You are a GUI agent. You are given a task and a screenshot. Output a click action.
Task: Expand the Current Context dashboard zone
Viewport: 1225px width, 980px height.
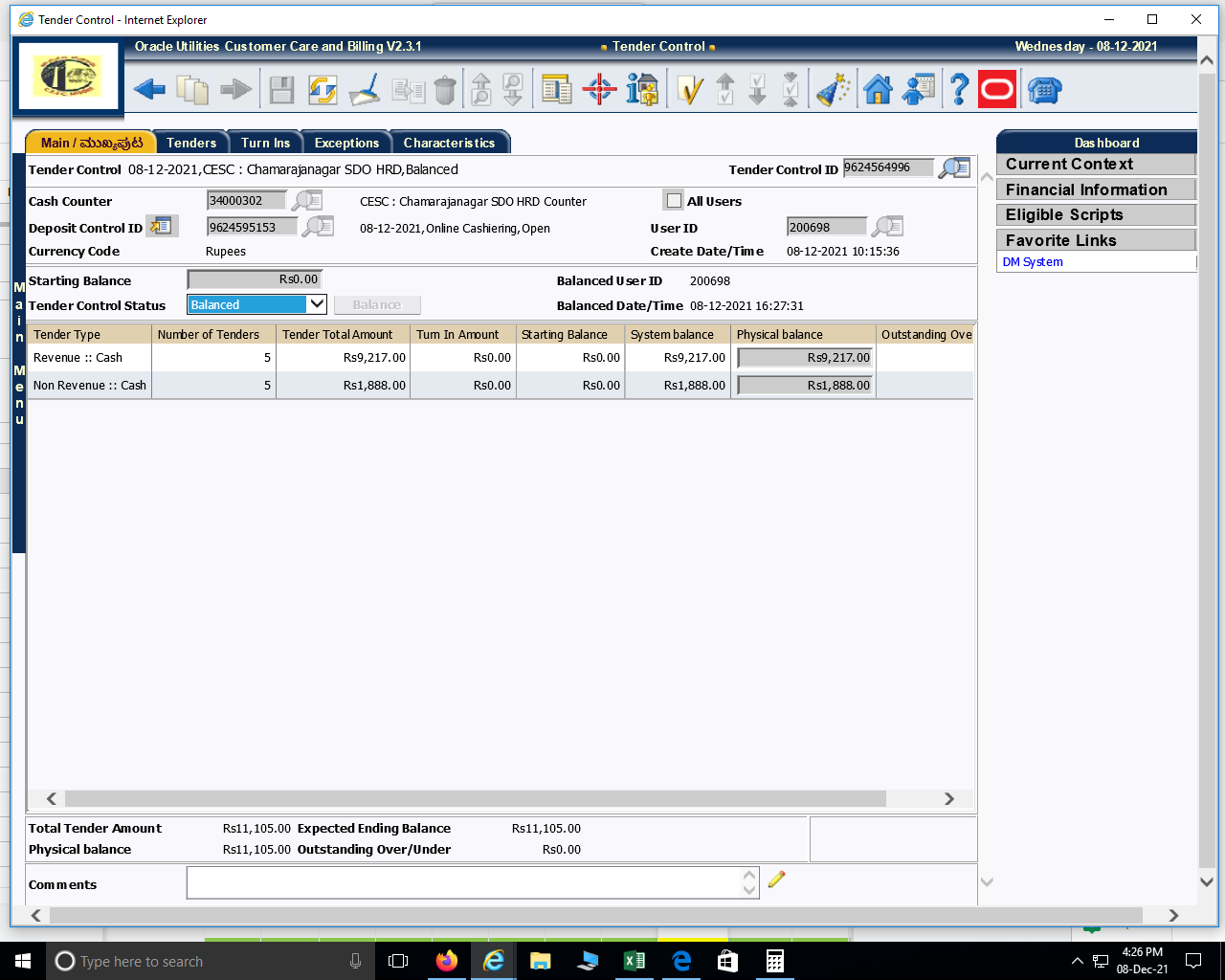1096,165
